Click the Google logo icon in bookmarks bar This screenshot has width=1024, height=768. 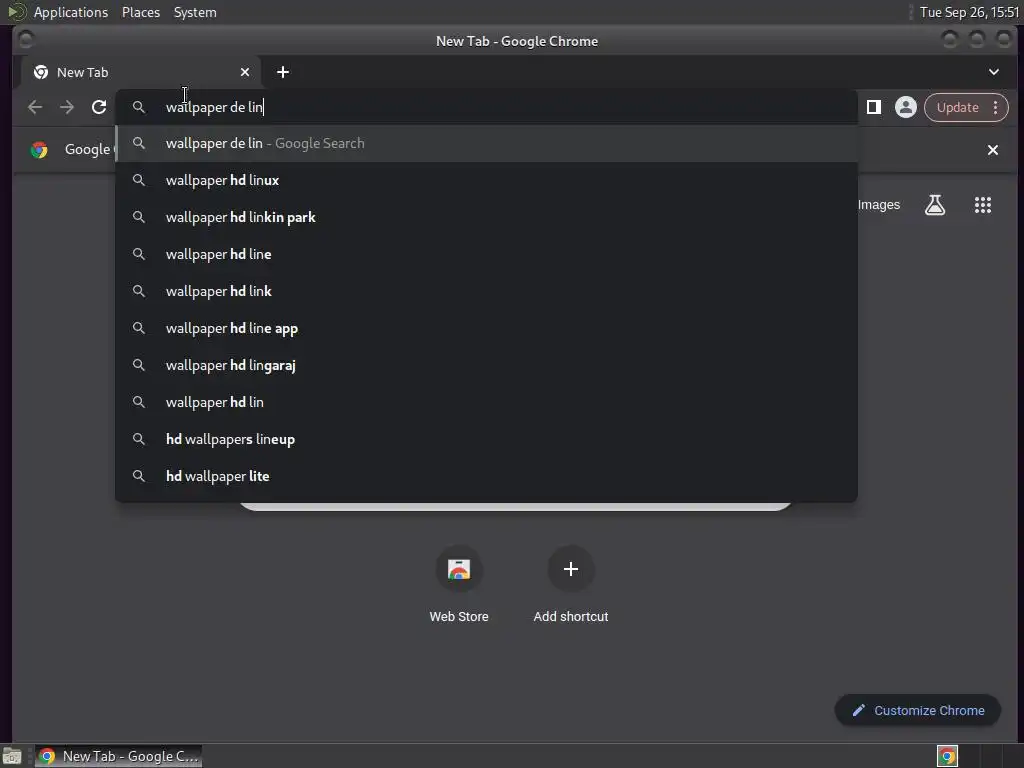(39, 150)
